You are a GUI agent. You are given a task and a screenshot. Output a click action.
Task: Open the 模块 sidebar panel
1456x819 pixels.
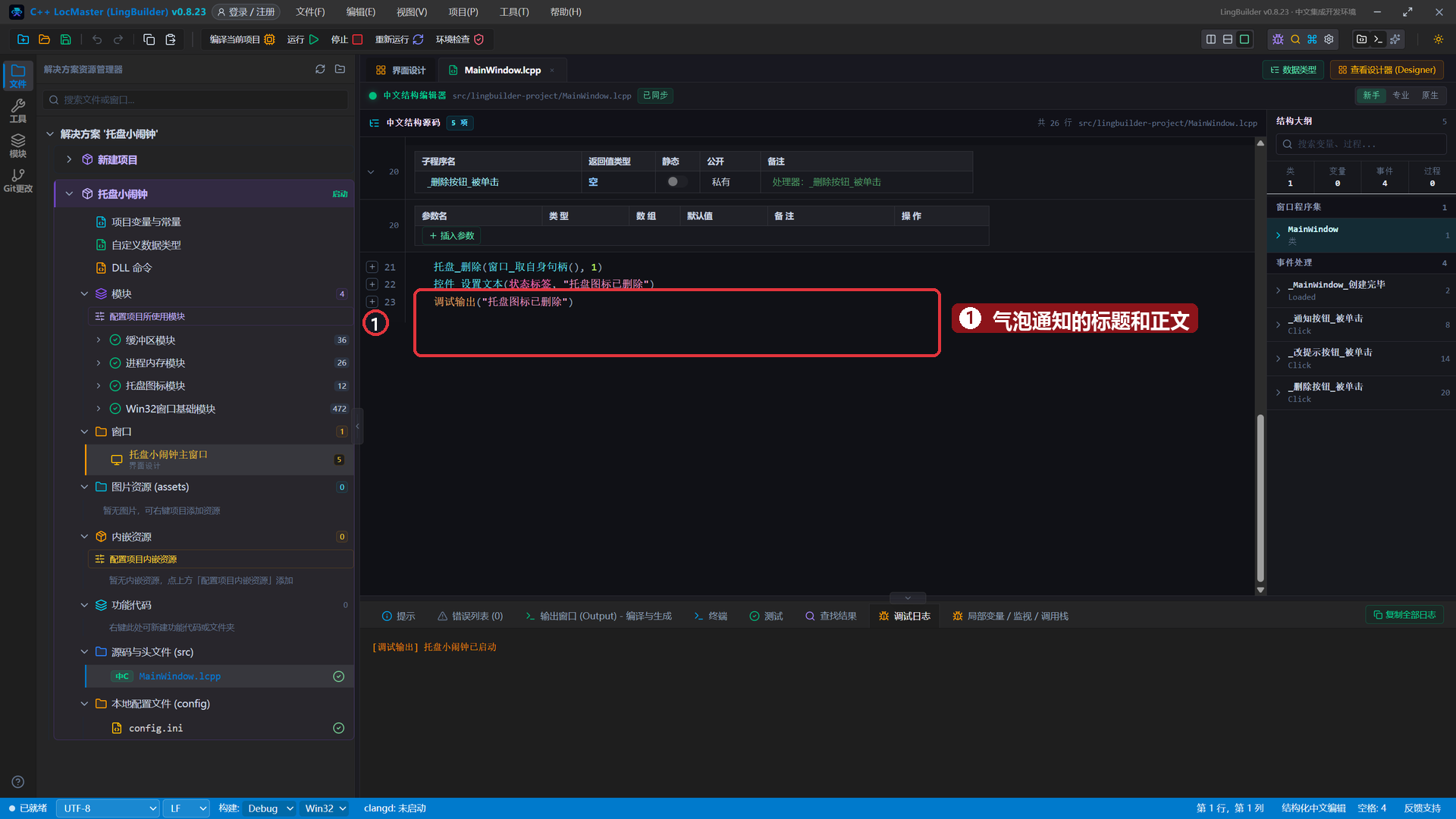coord(18,146)
